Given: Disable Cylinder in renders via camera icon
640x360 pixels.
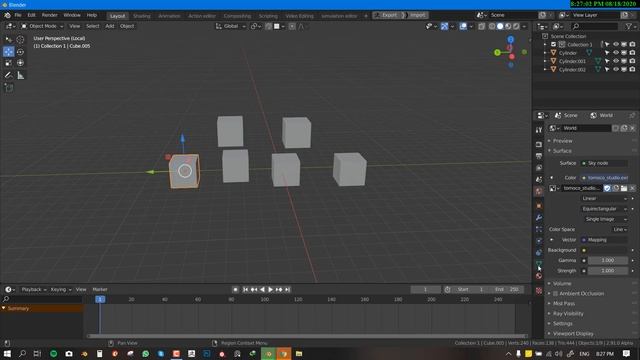Looking at the screenshot, I should 632,53.
